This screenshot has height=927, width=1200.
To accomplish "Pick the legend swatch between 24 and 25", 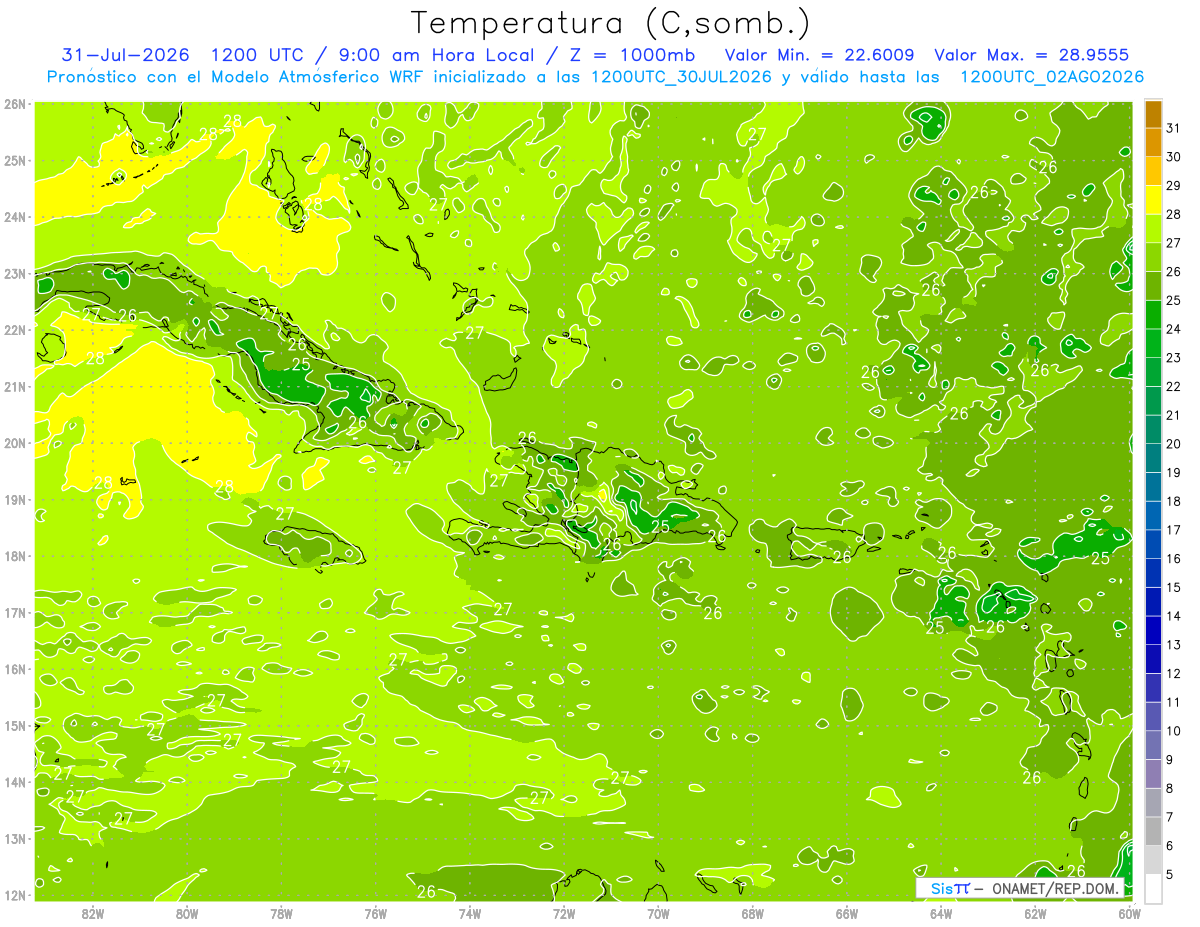I will 1153,315.
